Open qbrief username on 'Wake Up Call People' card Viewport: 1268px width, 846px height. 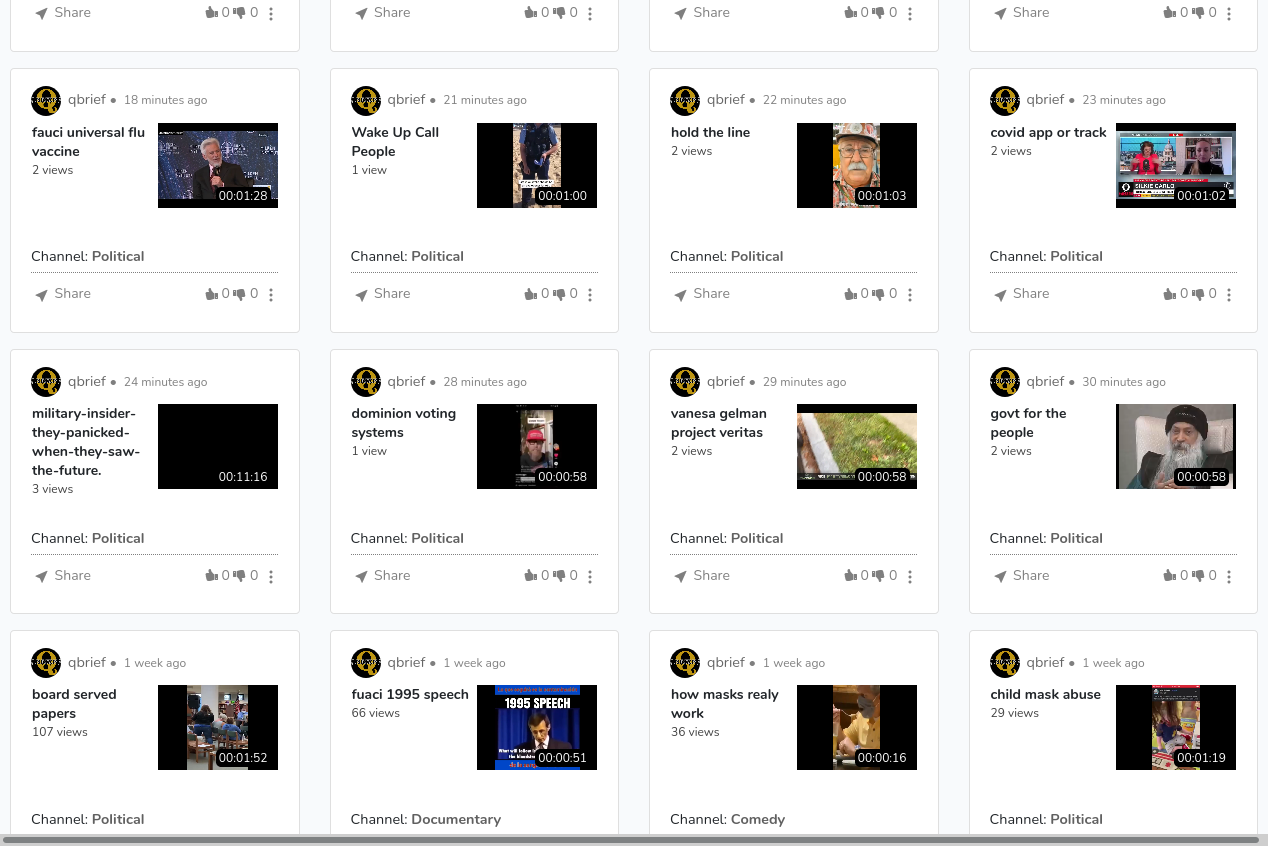[406, 100]
